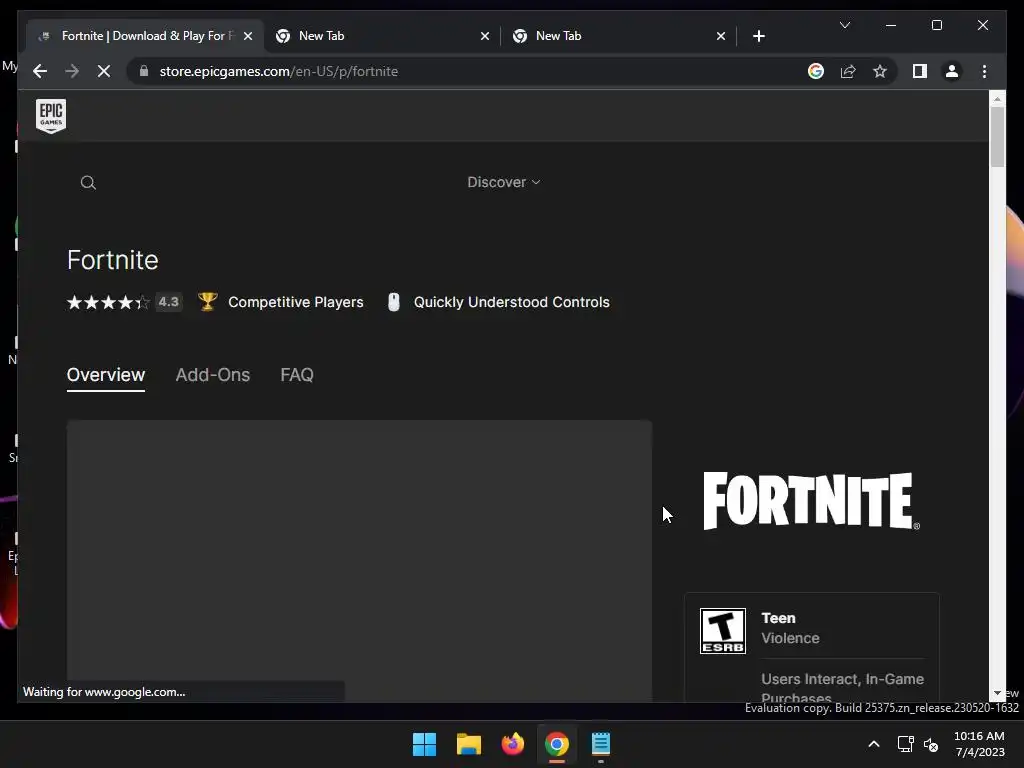Viewport: 1024px width, 768px height.
Task: Click the address bar URL
Action: coord(279,71)
